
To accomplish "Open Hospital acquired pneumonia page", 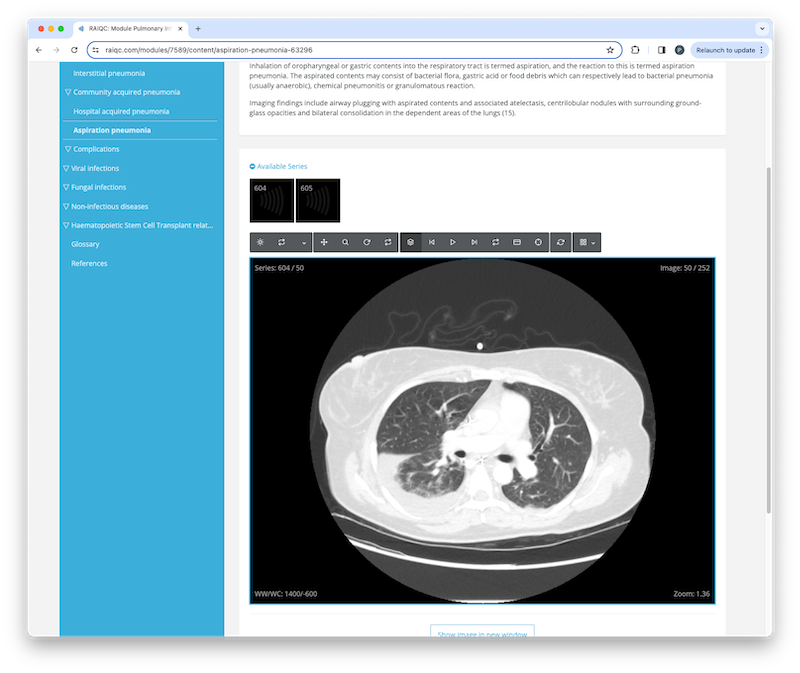I will [x=121, y=111].
